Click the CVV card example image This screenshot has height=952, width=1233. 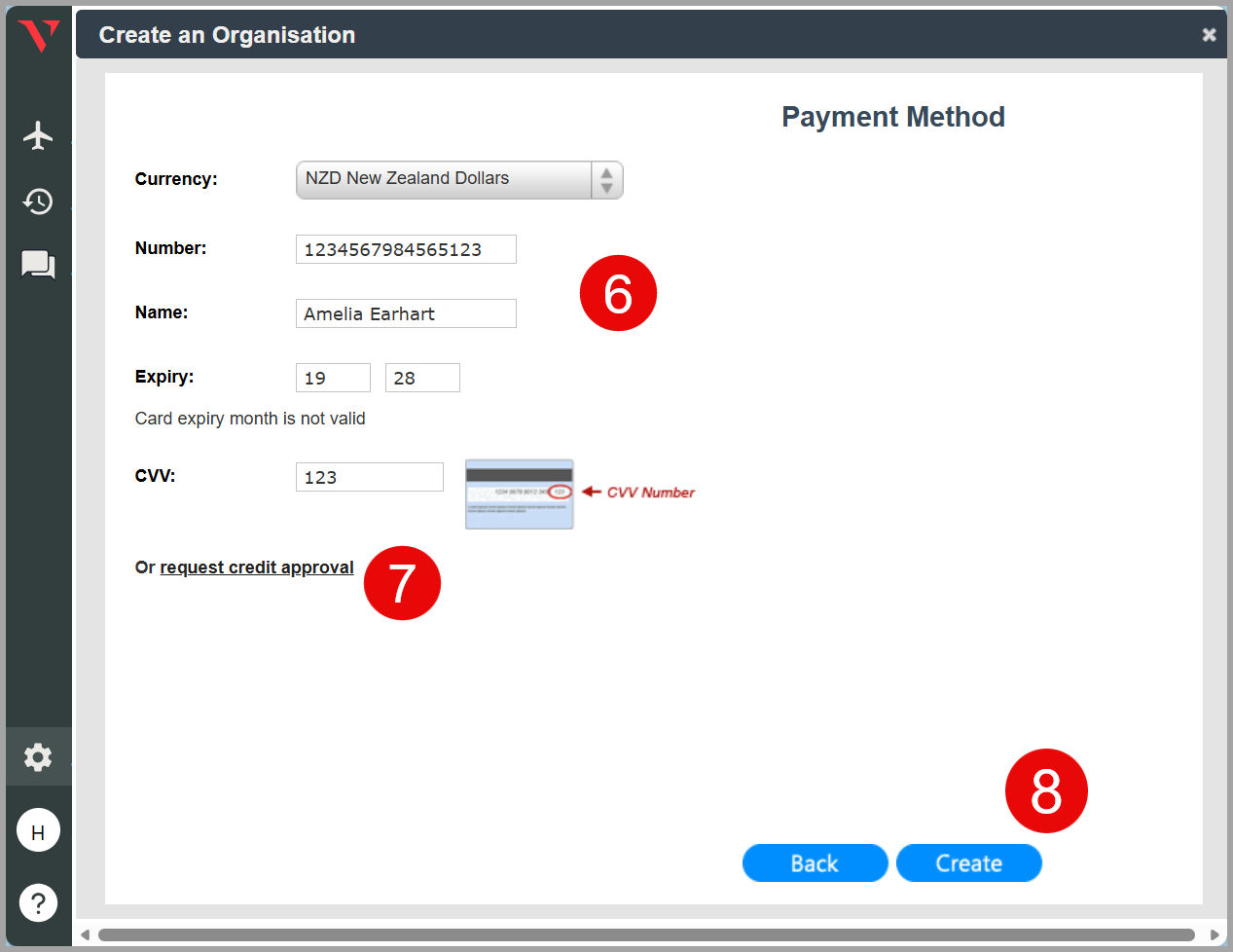click(x=519, y=494)
